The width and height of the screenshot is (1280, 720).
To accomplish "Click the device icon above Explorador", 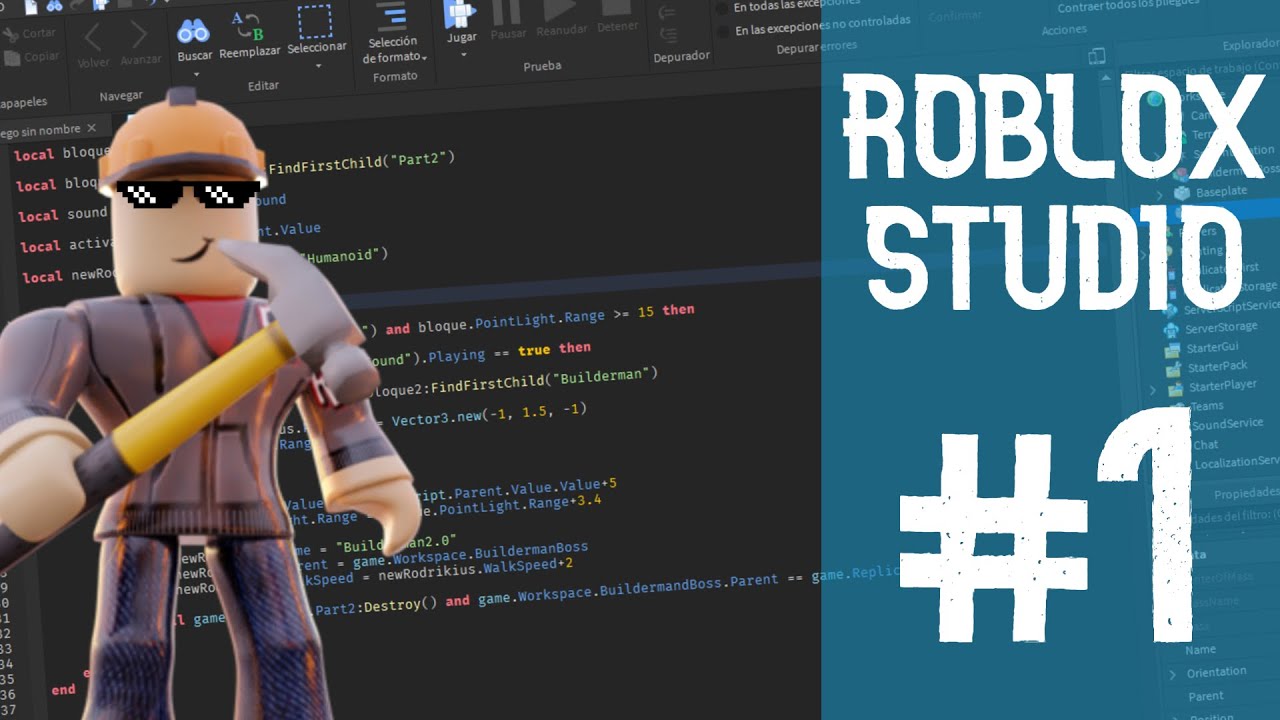I will [x=1097, y=57].
